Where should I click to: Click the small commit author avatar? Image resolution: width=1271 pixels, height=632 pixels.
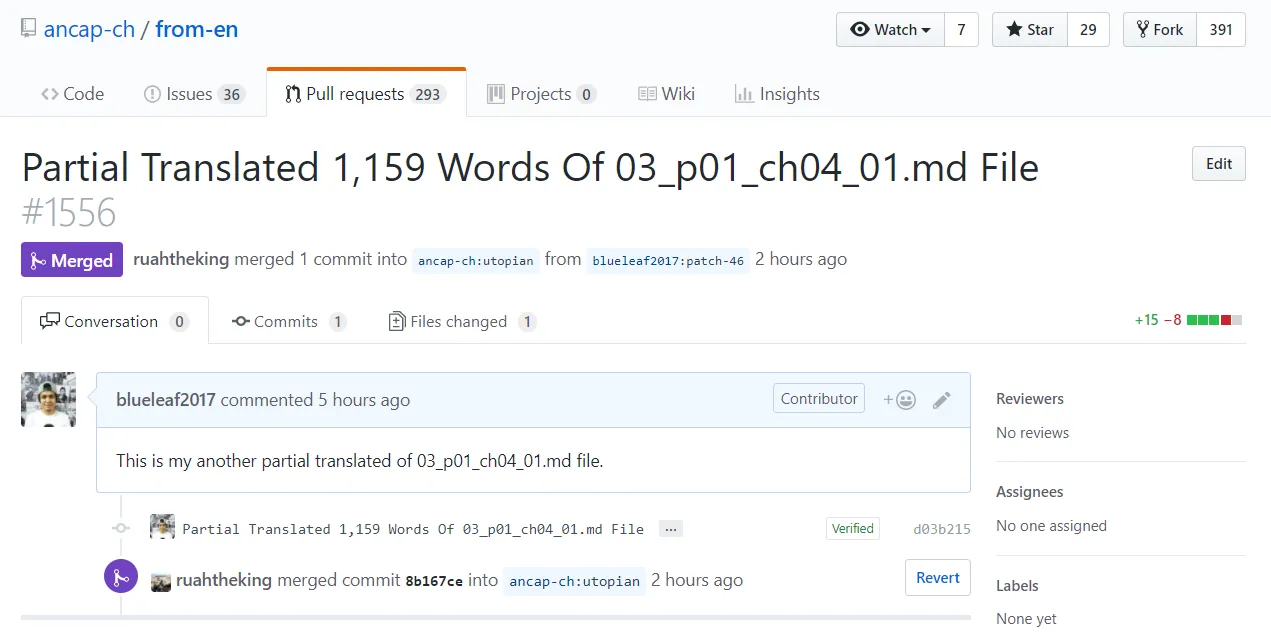(x=162, y=527)
